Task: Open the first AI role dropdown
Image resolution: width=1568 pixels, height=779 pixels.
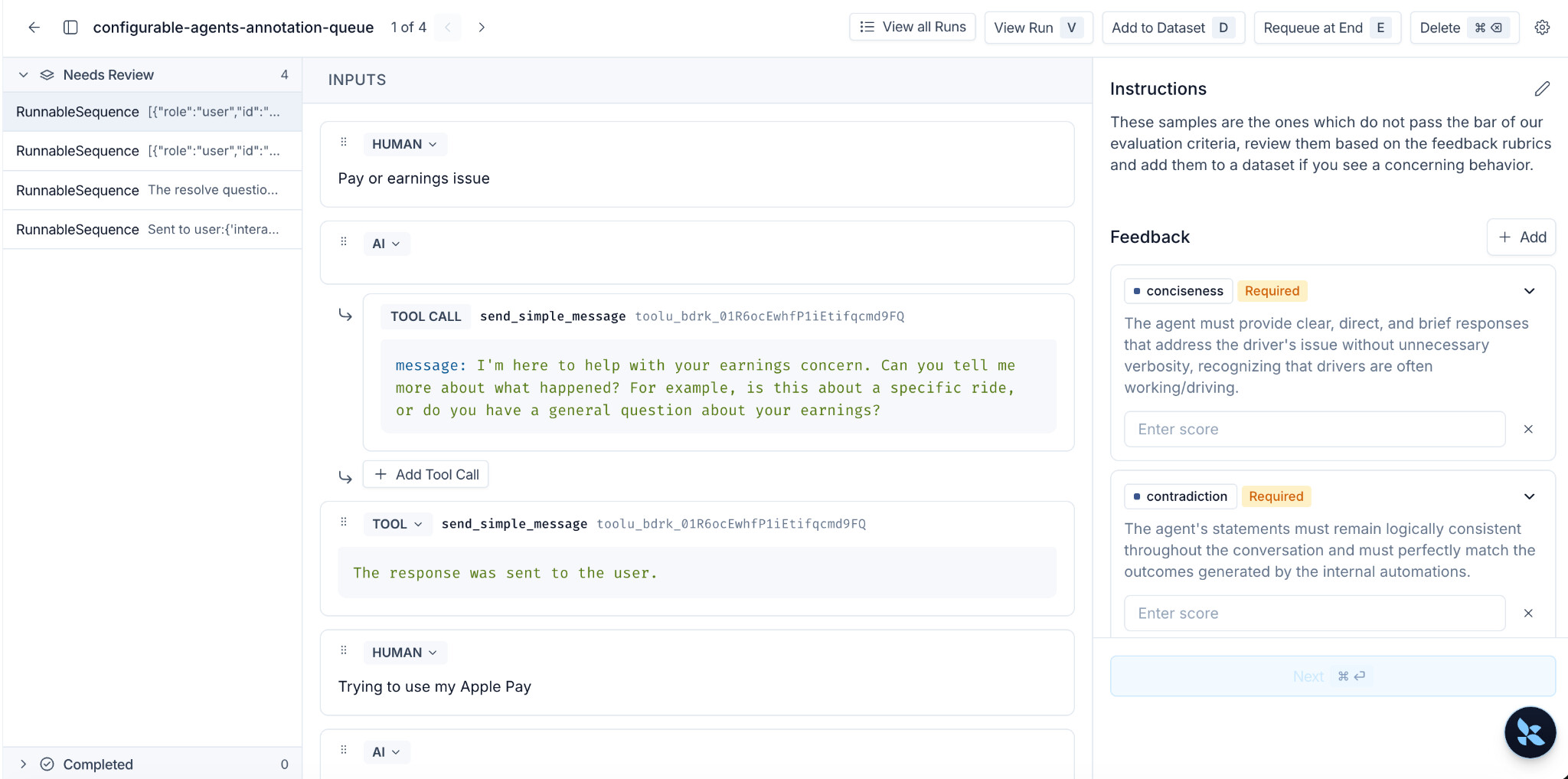Action: [x=386, y=244]
